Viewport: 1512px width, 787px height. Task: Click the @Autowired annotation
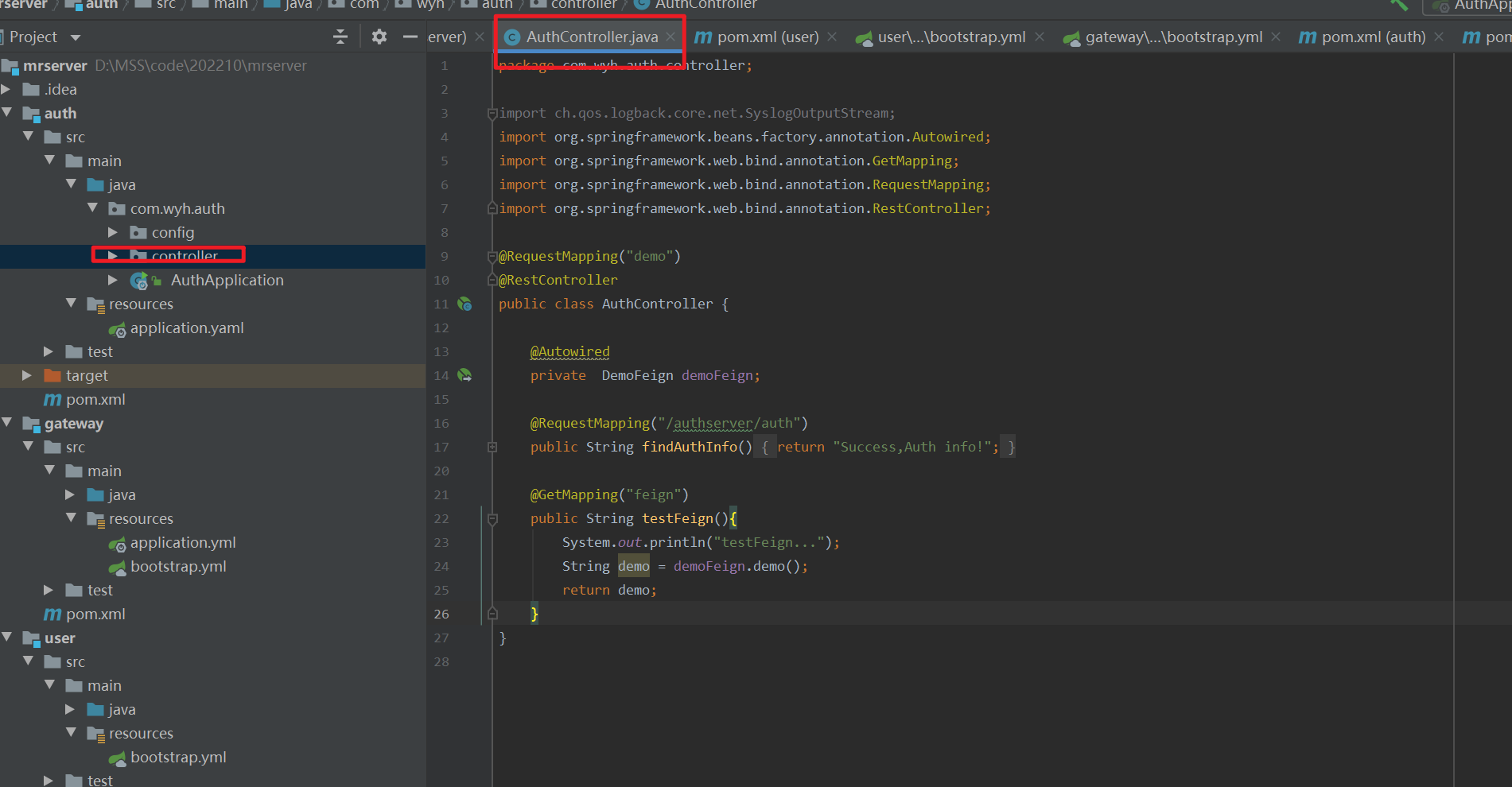[569, 351]
